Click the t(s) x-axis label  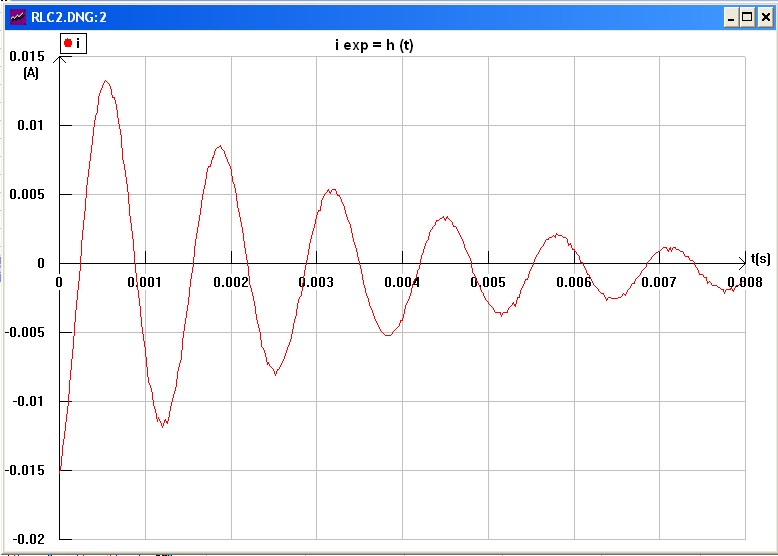point(760,258)
